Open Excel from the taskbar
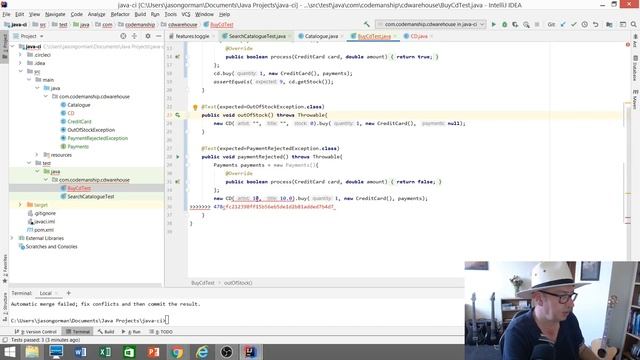This screenshot has width=640, height=360. coord(105,351)
